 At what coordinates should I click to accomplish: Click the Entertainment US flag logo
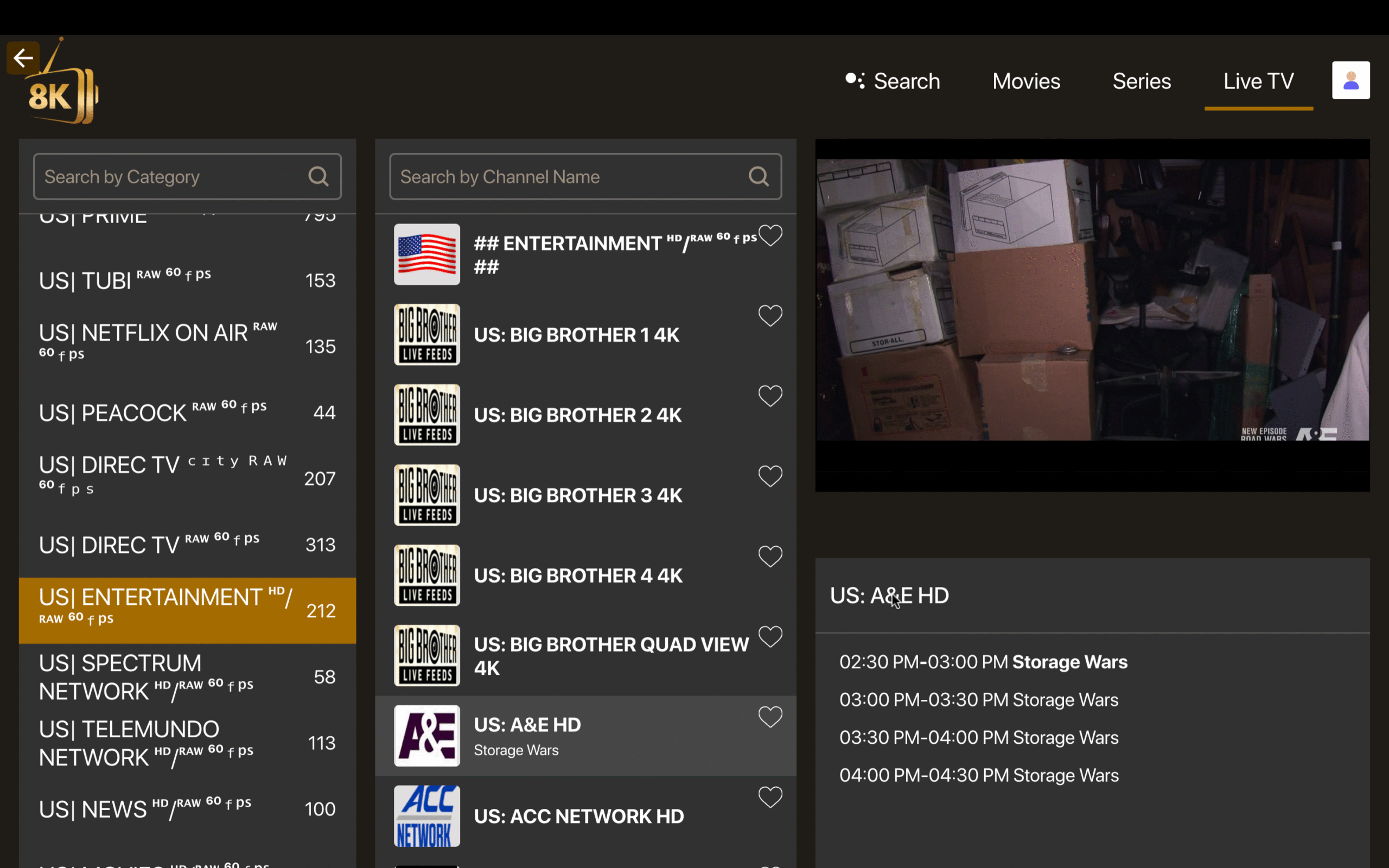click(x=427, y=254)
